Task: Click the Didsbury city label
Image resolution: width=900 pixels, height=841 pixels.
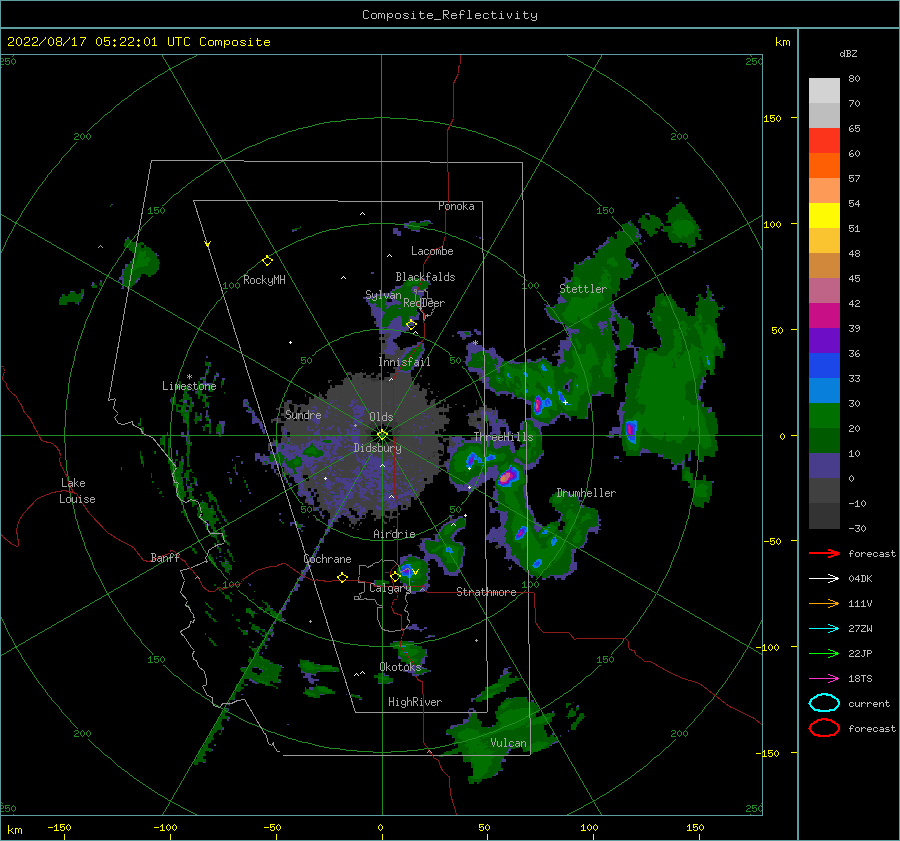Action: [x=377, y=448]
